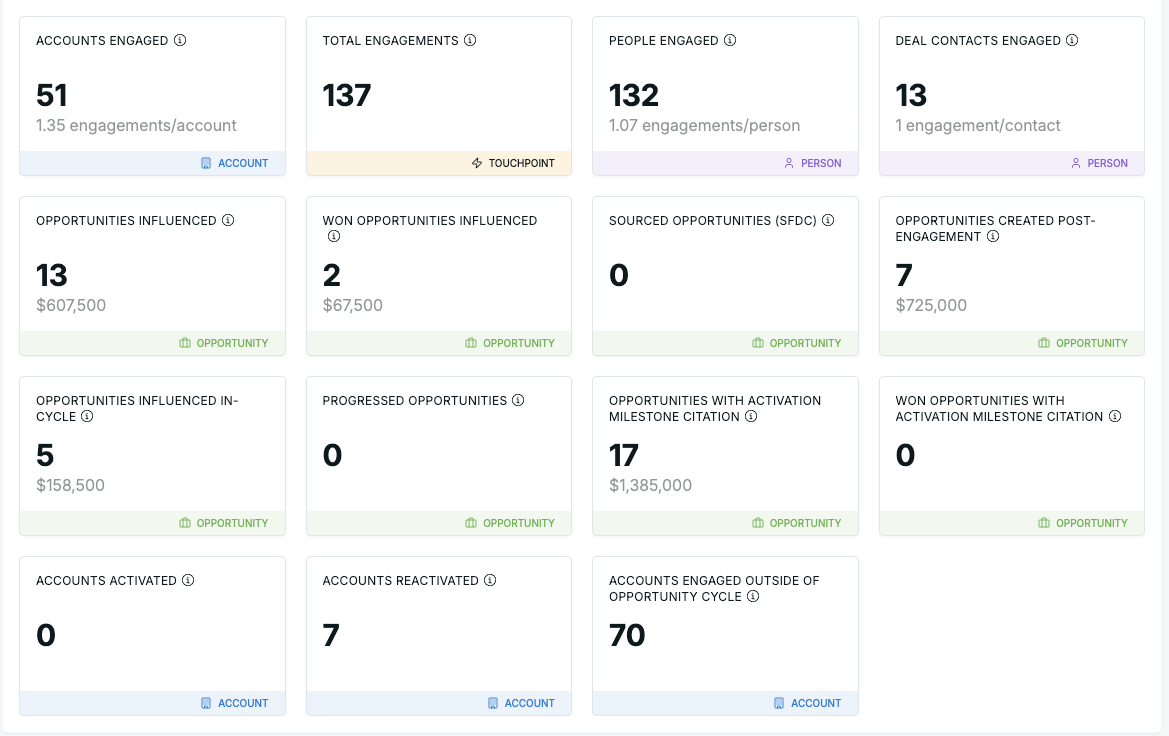Click Opportunity tag on Won Opportunities Activation Milestone card
The image size is (1169, 736).
coord(1083,523)
